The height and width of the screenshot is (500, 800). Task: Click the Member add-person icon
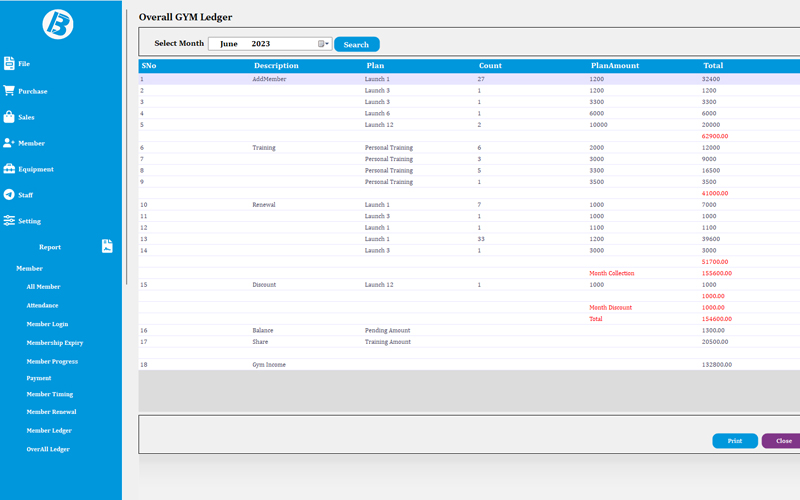(9, 143)
